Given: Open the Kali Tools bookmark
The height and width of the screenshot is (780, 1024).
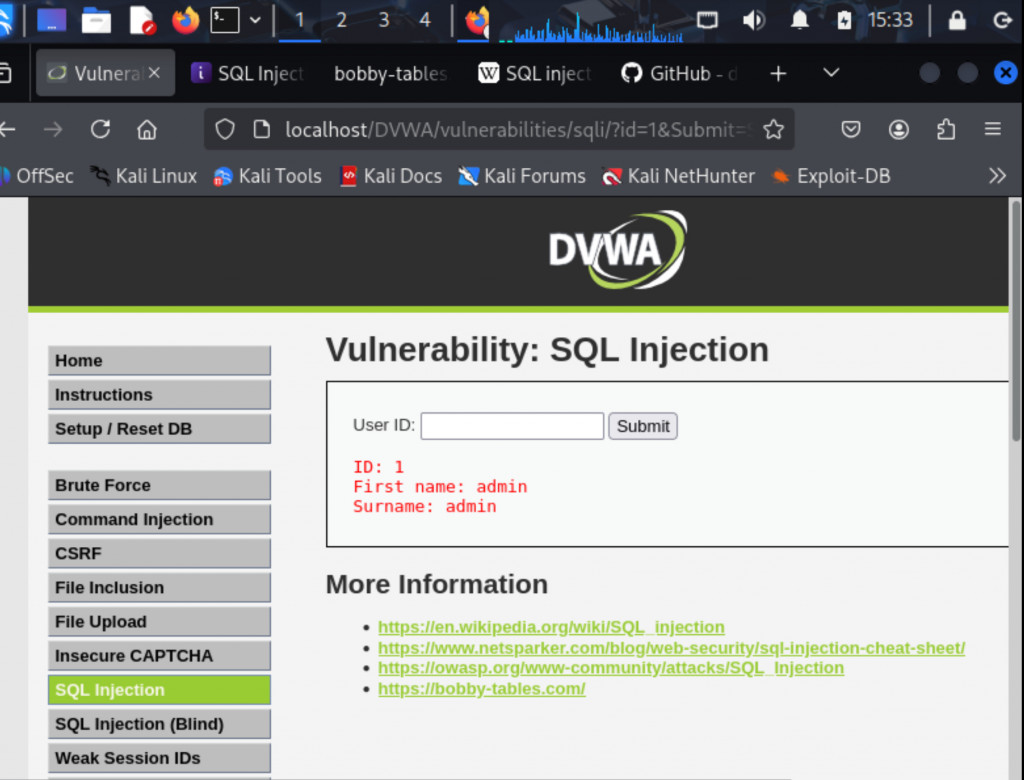Looking at the screenshot, I should point(268,176).
